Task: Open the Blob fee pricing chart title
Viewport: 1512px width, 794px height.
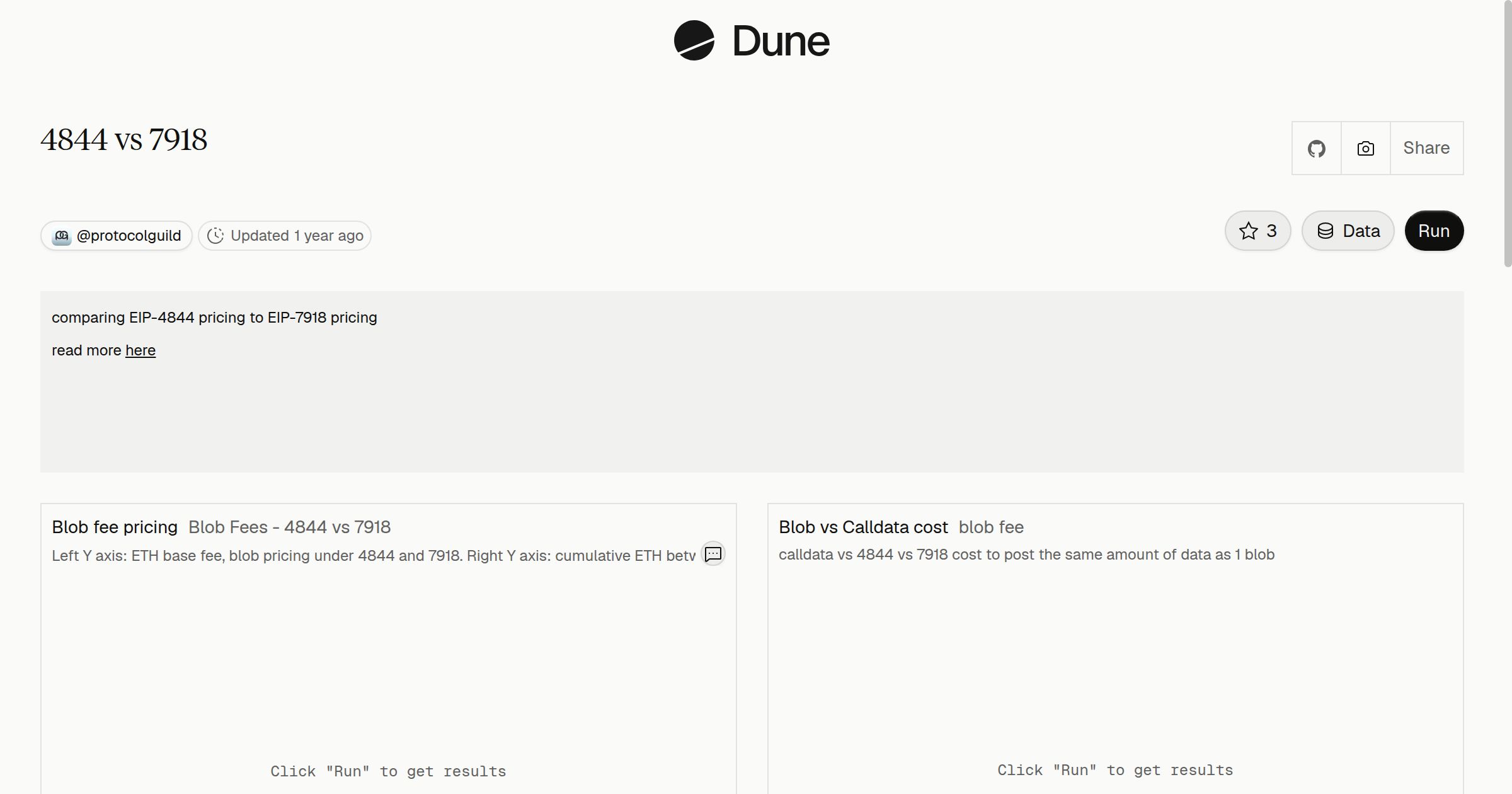Action: pyautogui.click(x=115, y=527)
